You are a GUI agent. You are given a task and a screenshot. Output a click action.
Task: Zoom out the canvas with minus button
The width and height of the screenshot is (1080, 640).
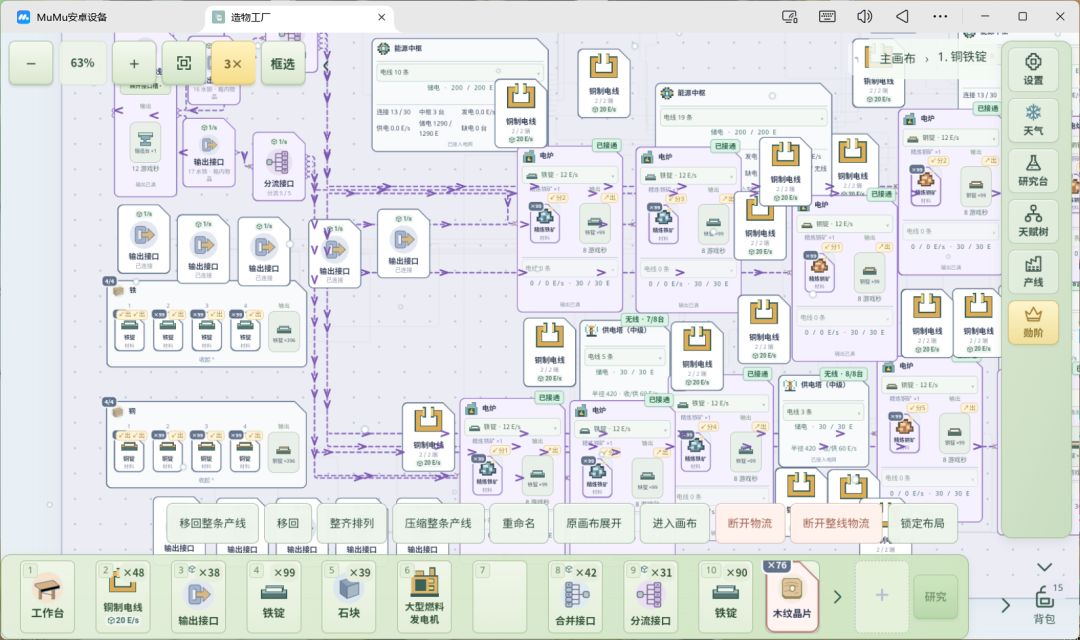31,63
